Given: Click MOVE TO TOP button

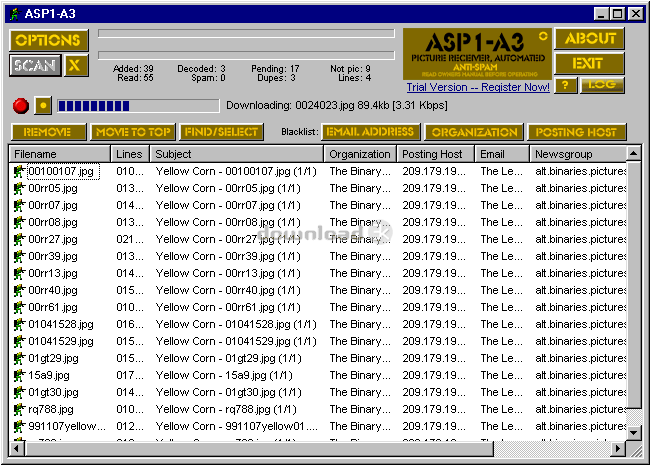Looking at the screenshot, I should [133, 132].
